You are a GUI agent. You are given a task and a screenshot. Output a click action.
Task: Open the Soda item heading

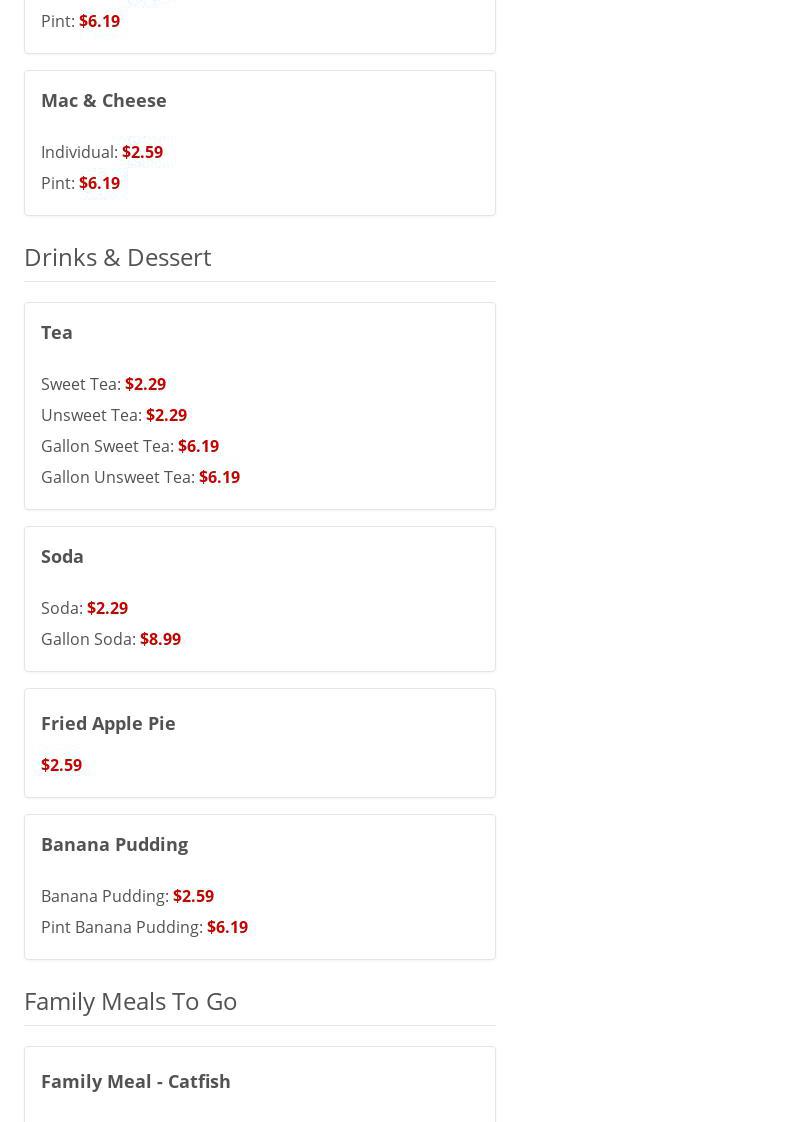coord(62,556)
